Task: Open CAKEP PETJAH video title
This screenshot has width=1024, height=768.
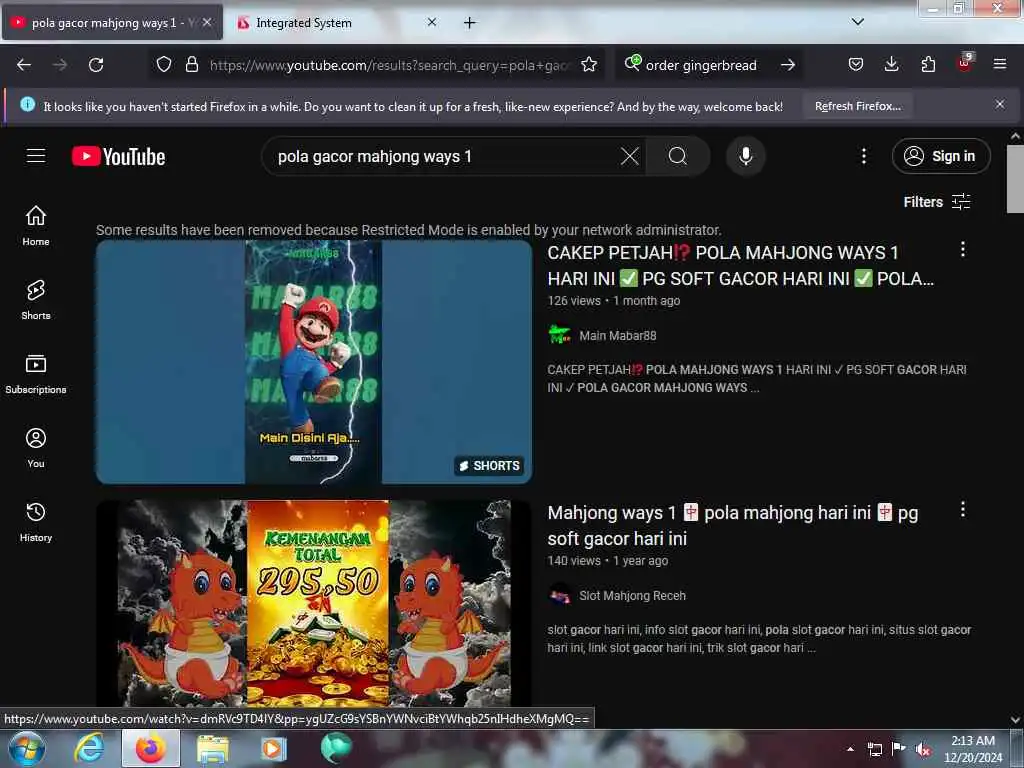Action: [x=741, y=266]
